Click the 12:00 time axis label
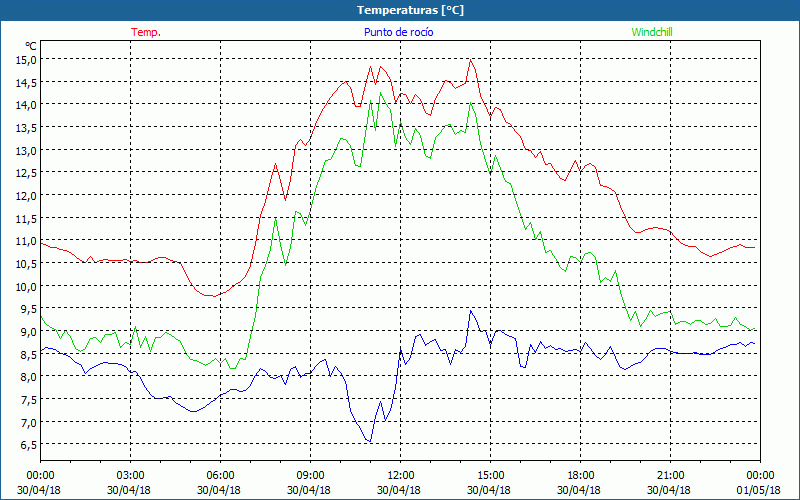800x500 pixels. click(401, 476)
